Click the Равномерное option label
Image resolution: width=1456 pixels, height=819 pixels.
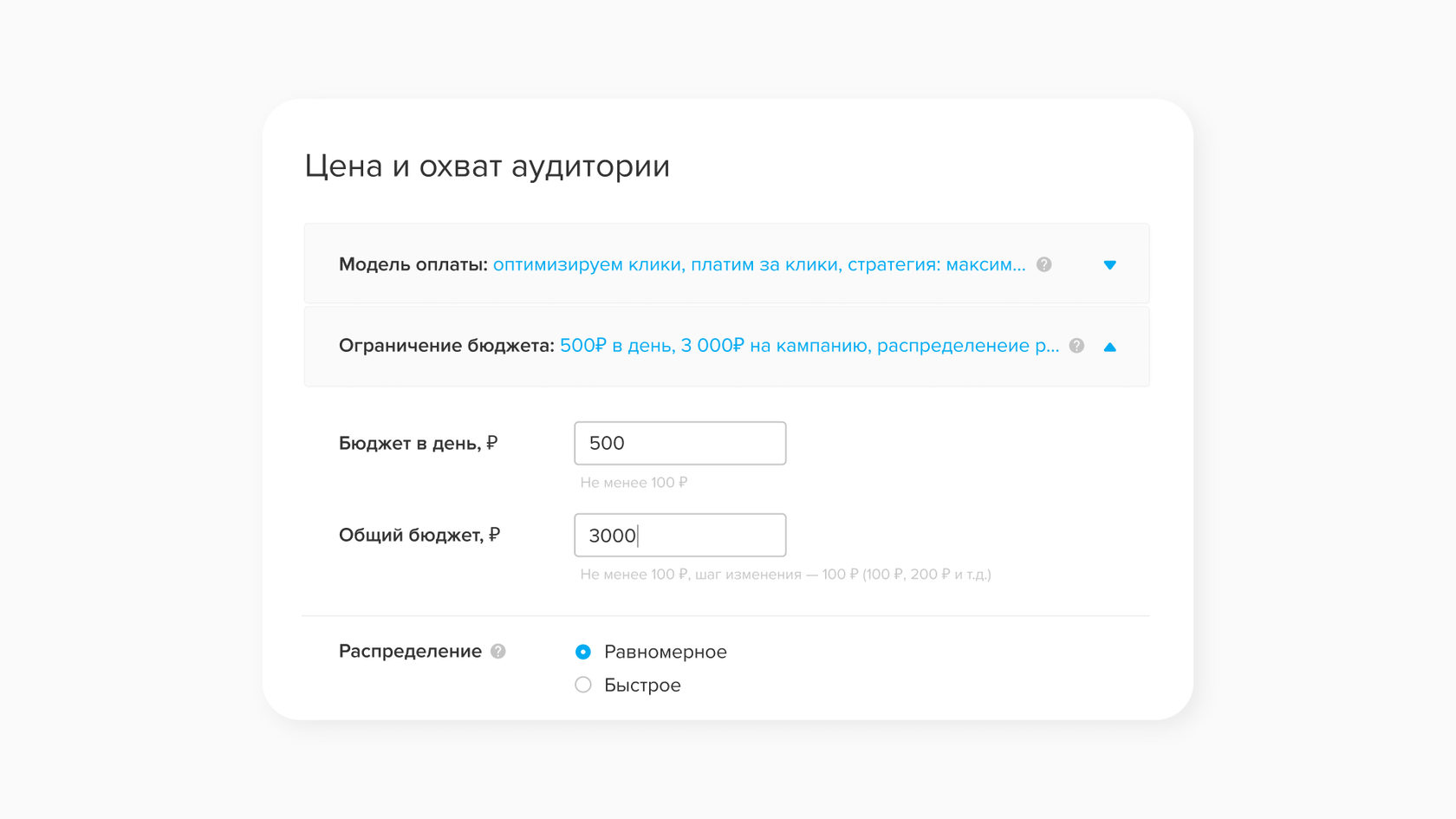point(665,652)
